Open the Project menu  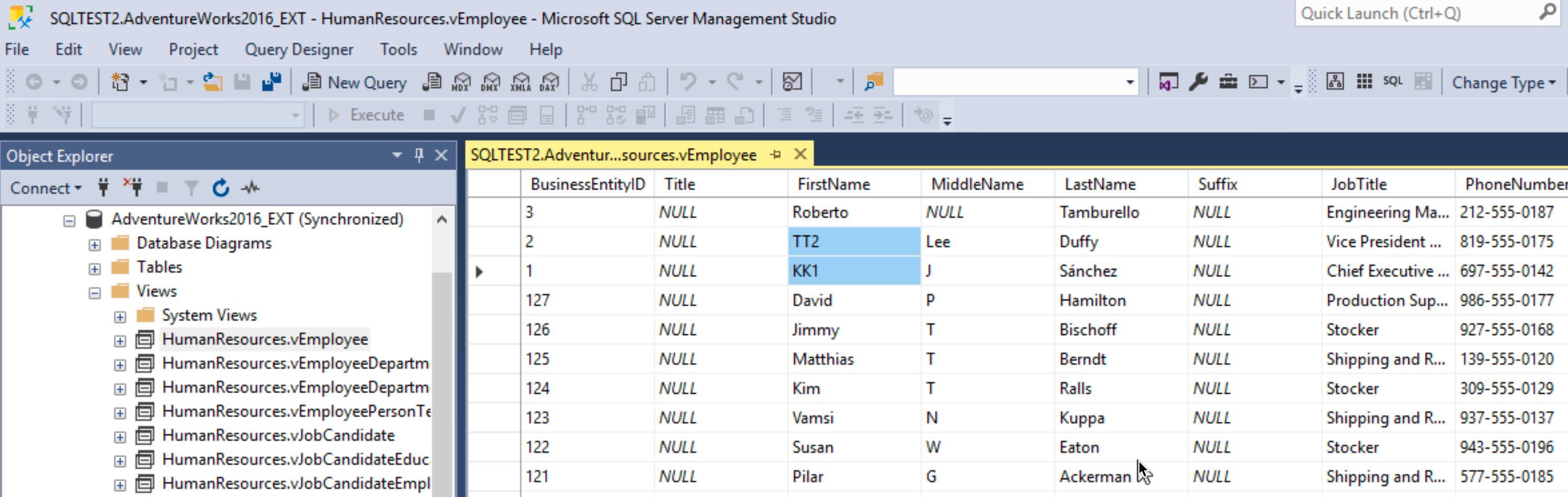pyautogui.click(x=193, y=49)
